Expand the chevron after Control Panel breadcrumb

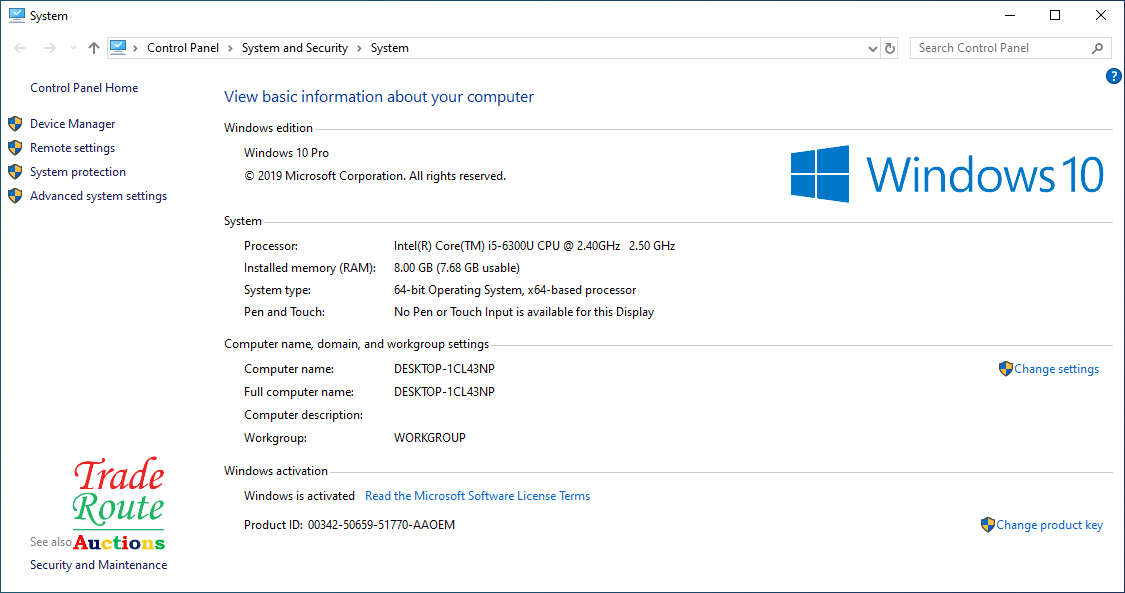[x=230, y=48]
